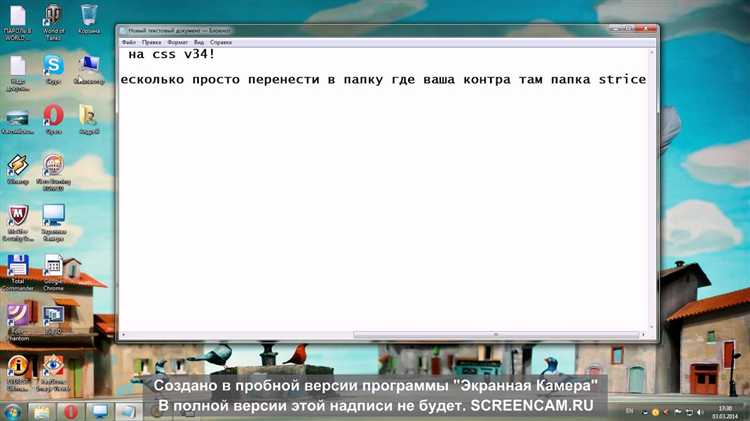Image resolution: width=750 pixels, height=421 pixels.
Task: Click the Windows Start button
Action: [14, 411]
